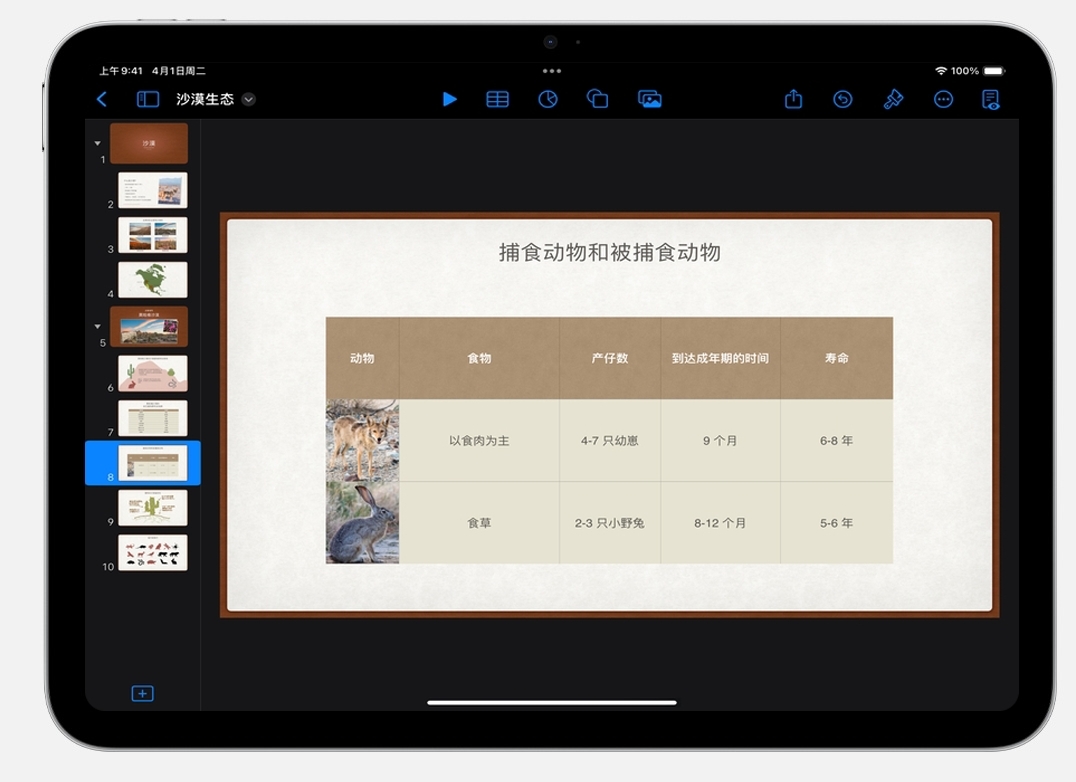The height and width of the screenshot is (782, 1076).
Task: Select the slide title 捕食动物和被捕食动物
Action: coord(609,253)
